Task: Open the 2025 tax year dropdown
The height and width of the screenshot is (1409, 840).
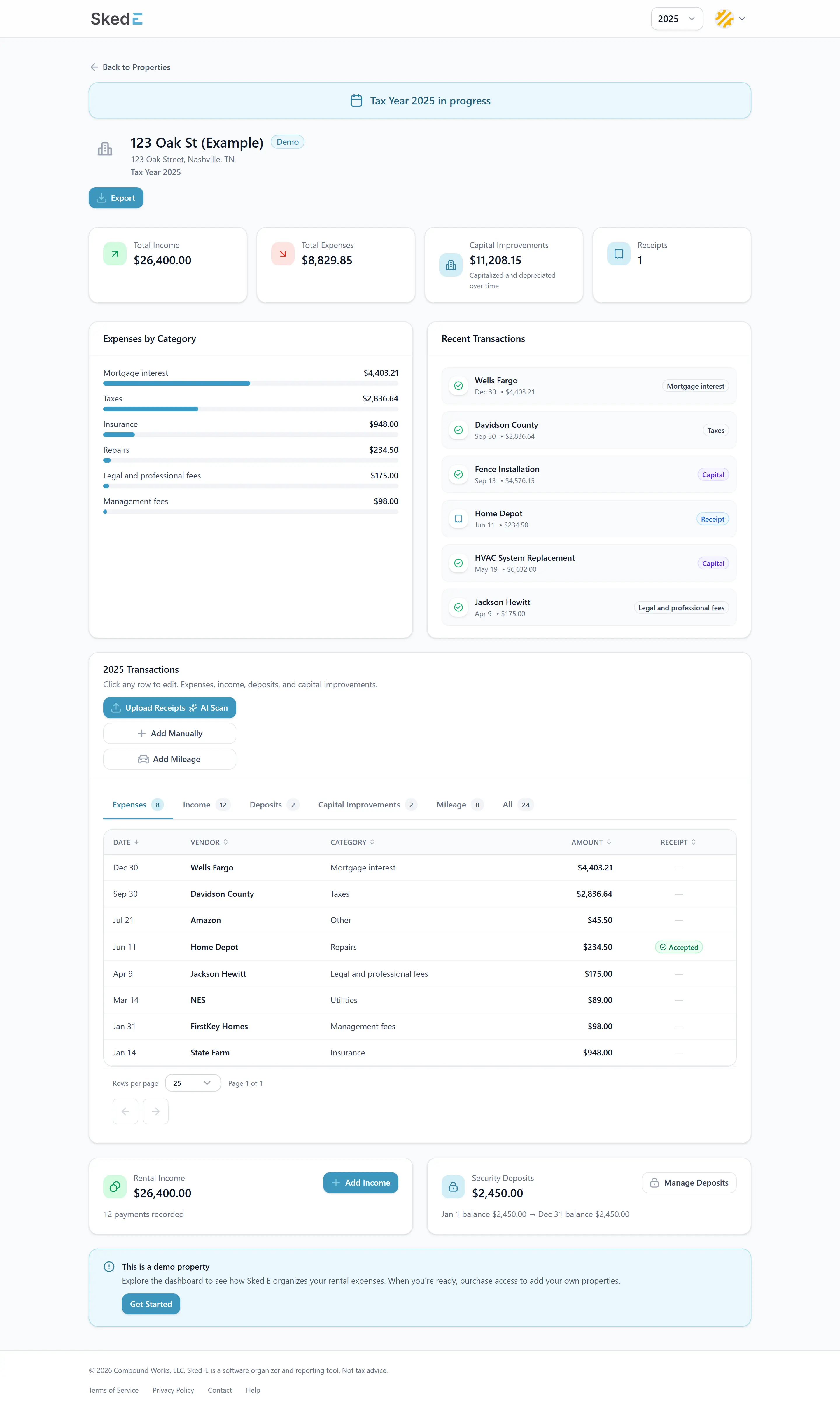Action: click(676, 19)
